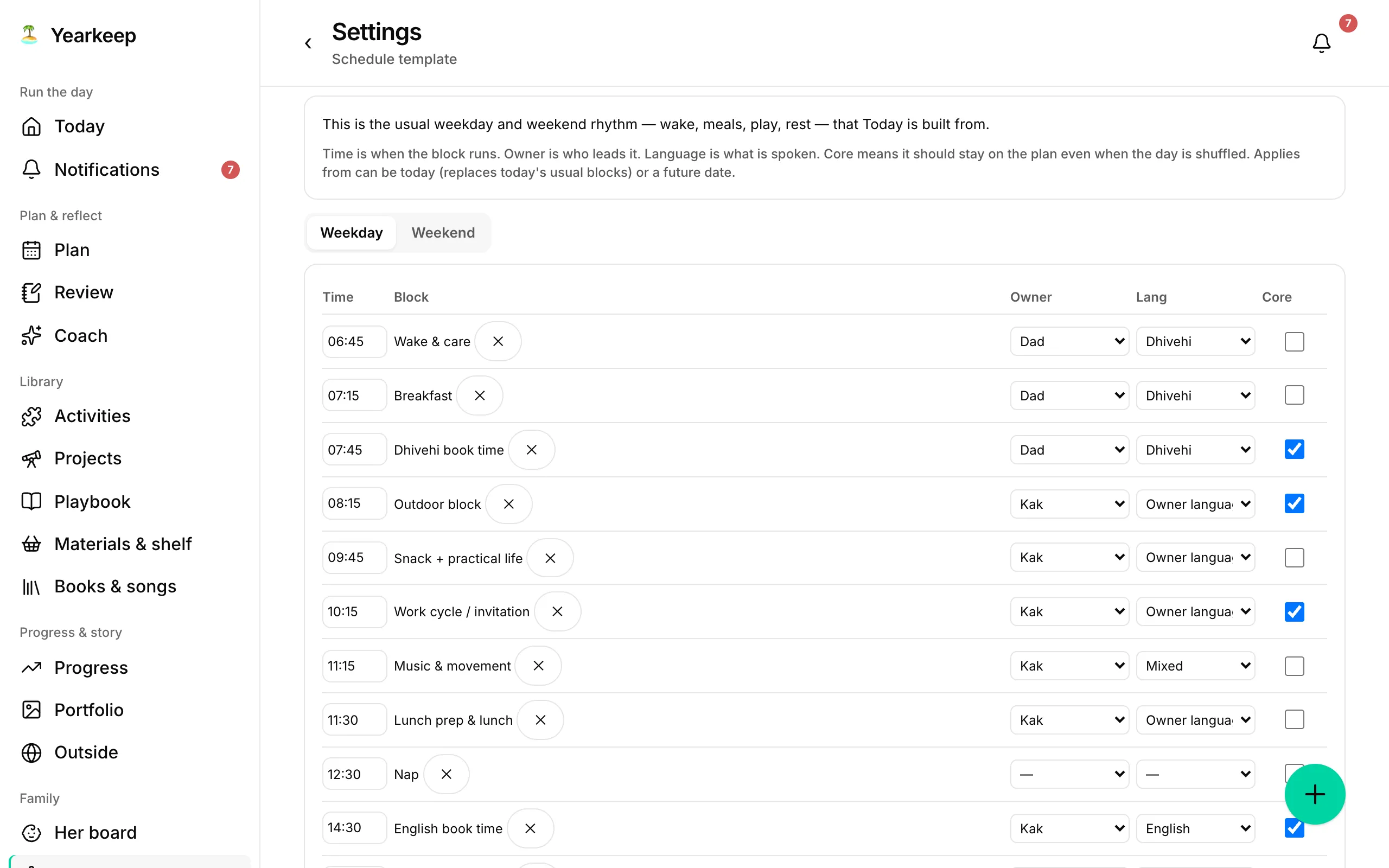This screenshot has width=1389, height=868.
Task: Click the Materials & shelf basket icon
Action: (31, 544)
